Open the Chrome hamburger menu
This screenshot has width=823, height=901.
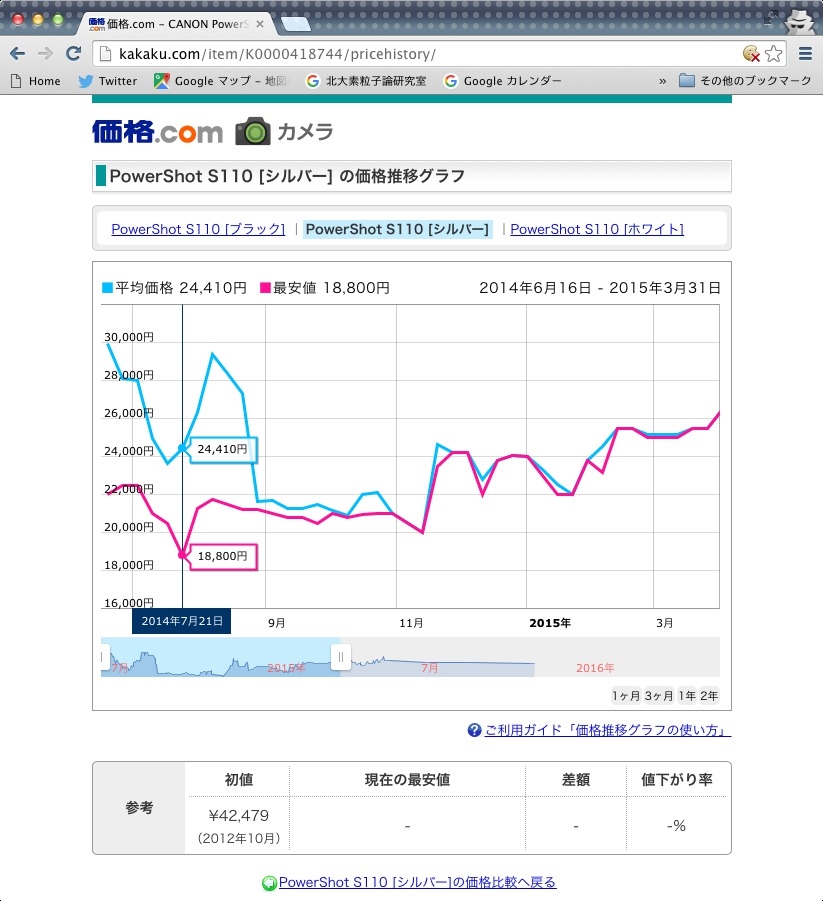[805, 54]
